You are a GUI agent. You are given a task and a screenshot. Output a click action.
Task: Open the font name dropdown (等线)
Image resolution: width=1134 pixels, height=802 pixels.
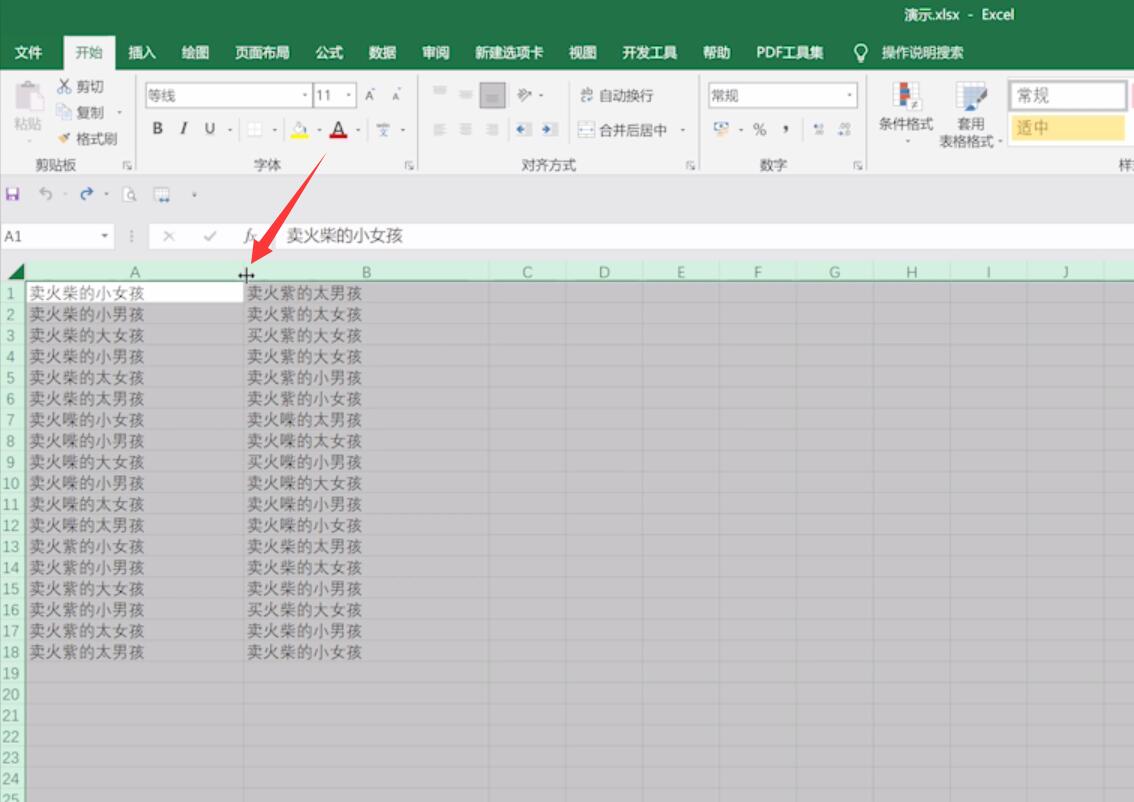[x=304, y=95]
